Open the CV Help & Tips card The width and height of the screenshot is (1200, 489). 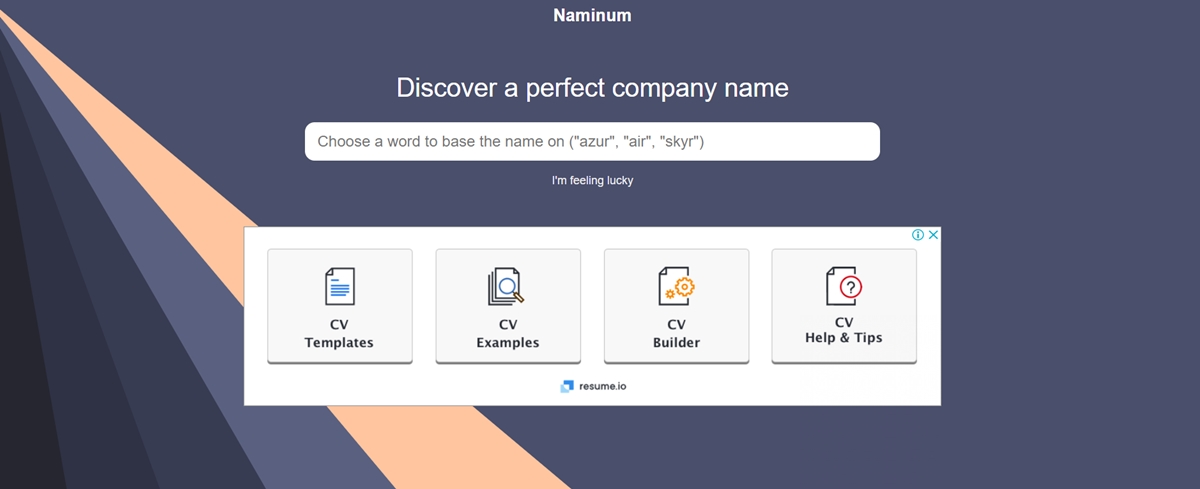click(x=844, y=306)
